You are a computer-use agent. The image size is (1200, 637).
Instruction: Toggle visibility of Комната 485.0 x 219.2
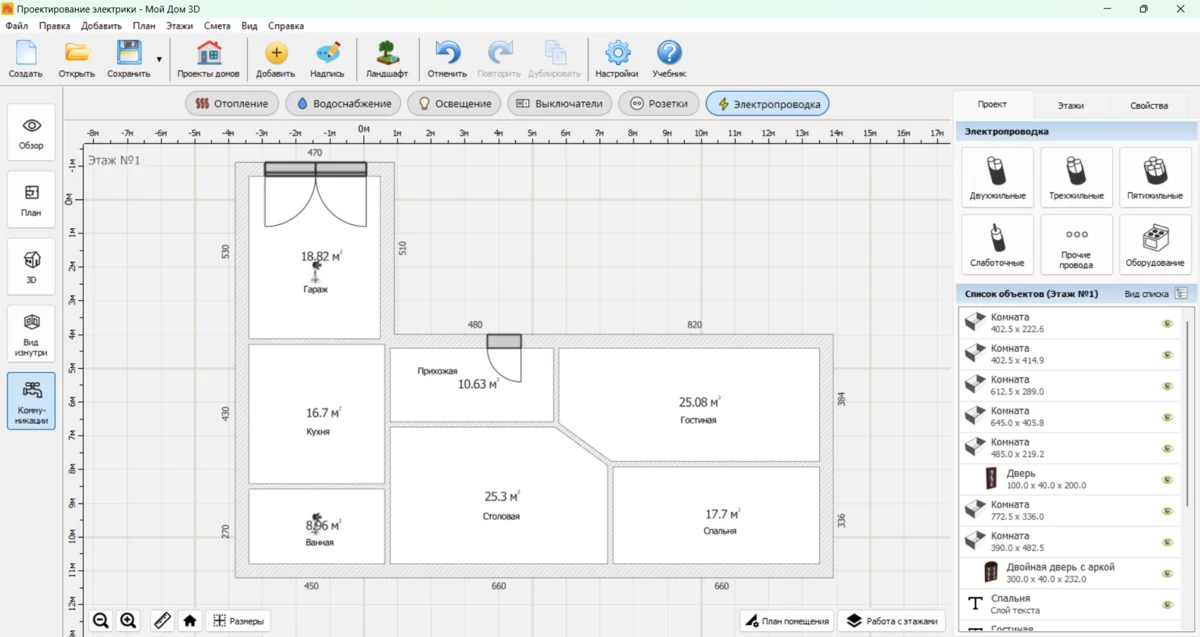[x=1166, y=448]
